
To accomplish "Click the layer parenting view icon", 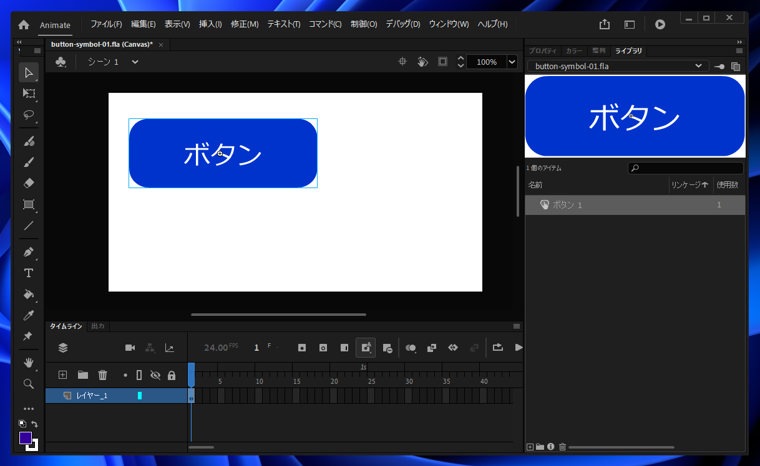I will tap(150, 348).
